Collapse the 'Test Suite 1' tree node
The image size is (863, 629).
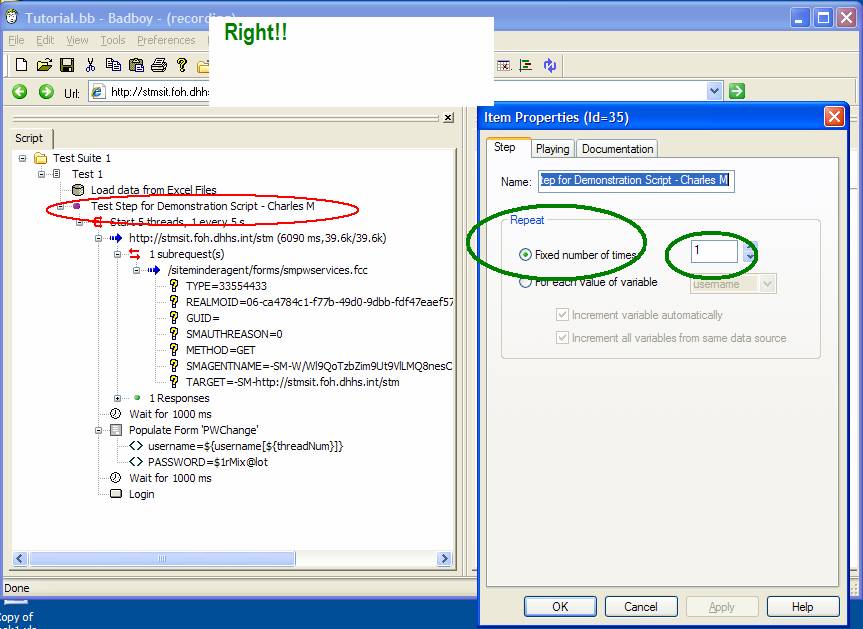coord(22,158)
